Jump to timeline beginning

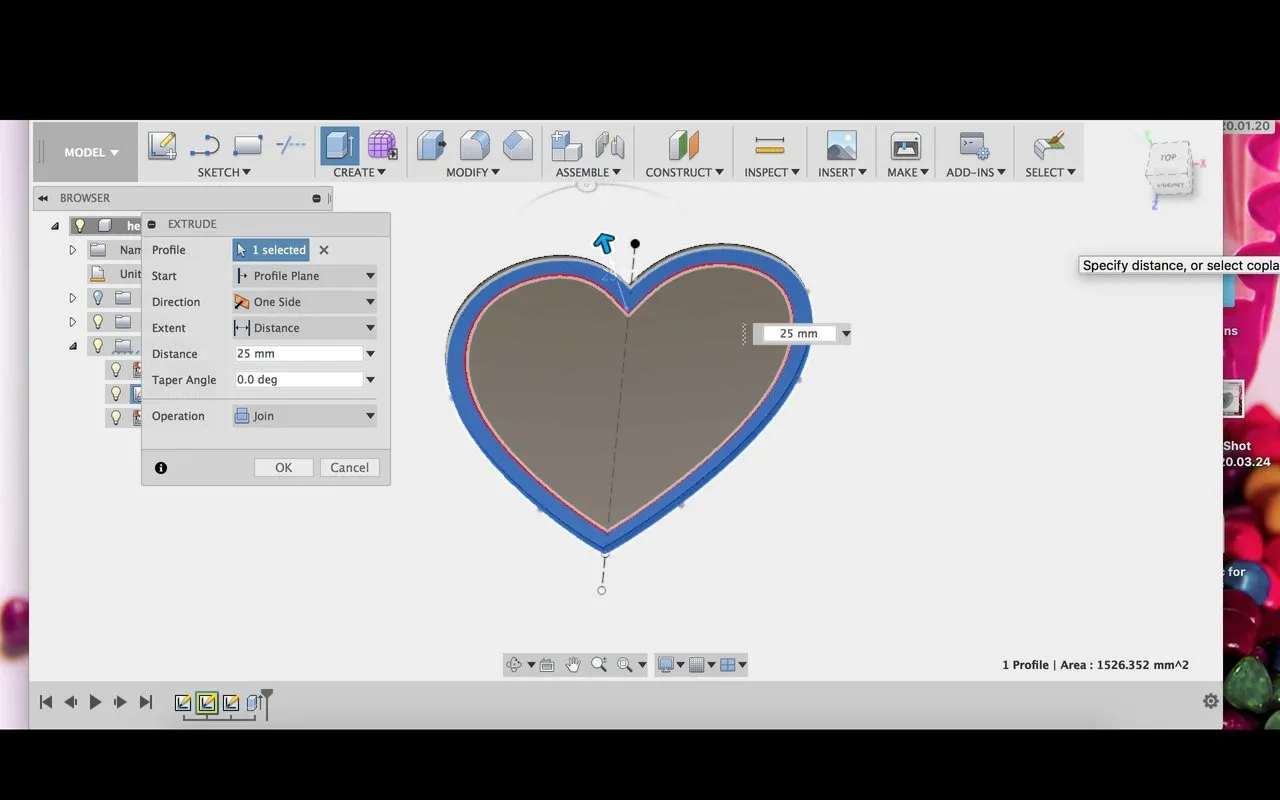[x=46, y=702]
